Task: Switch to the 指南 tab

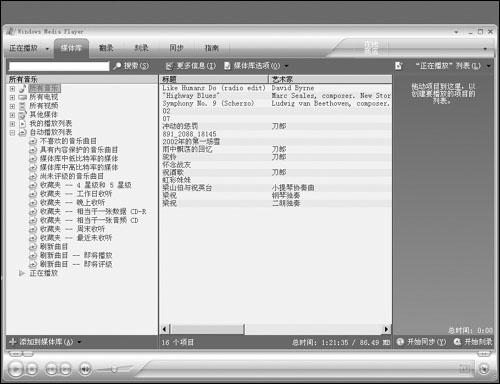Action: (x=212, y=48)
